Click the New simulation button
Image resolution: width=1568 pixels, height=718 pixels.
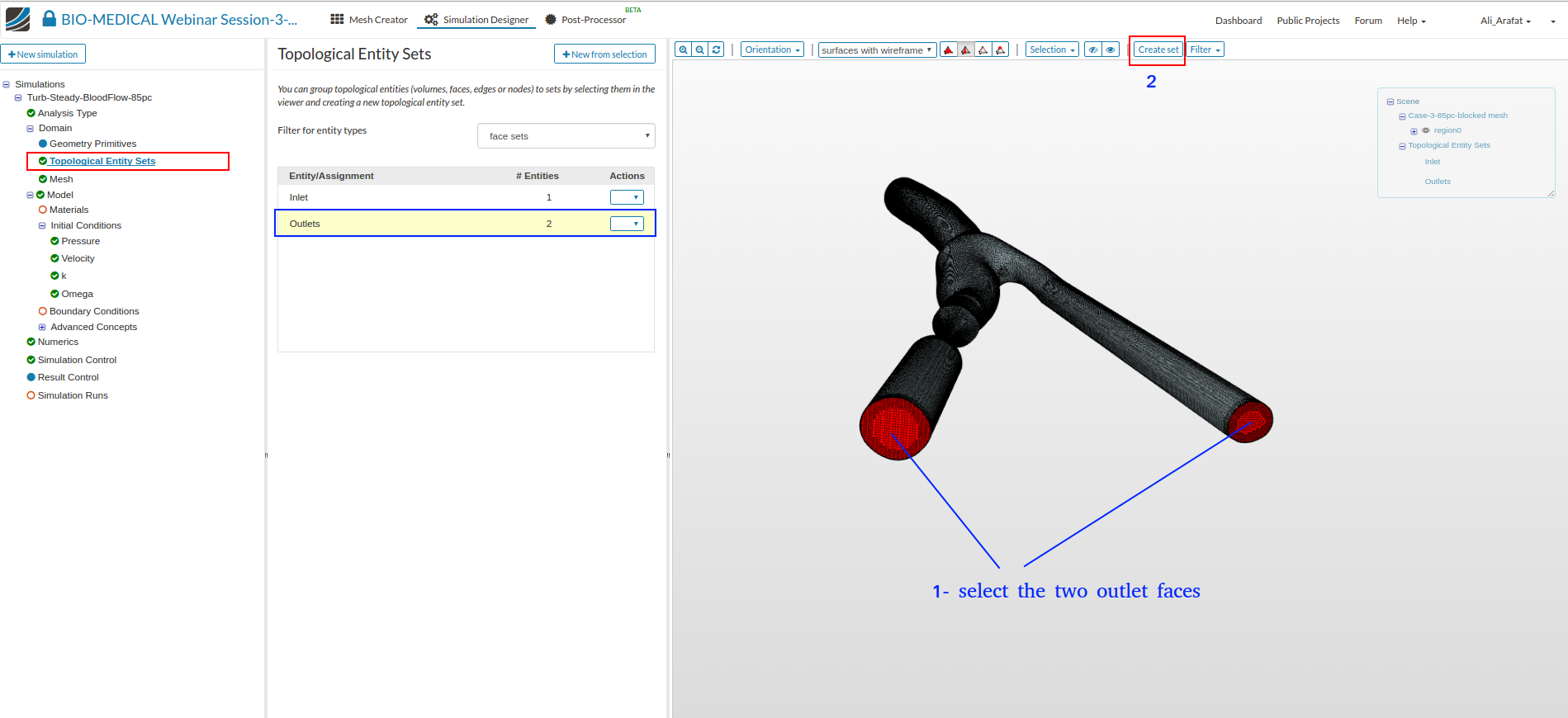coord(43,54)
